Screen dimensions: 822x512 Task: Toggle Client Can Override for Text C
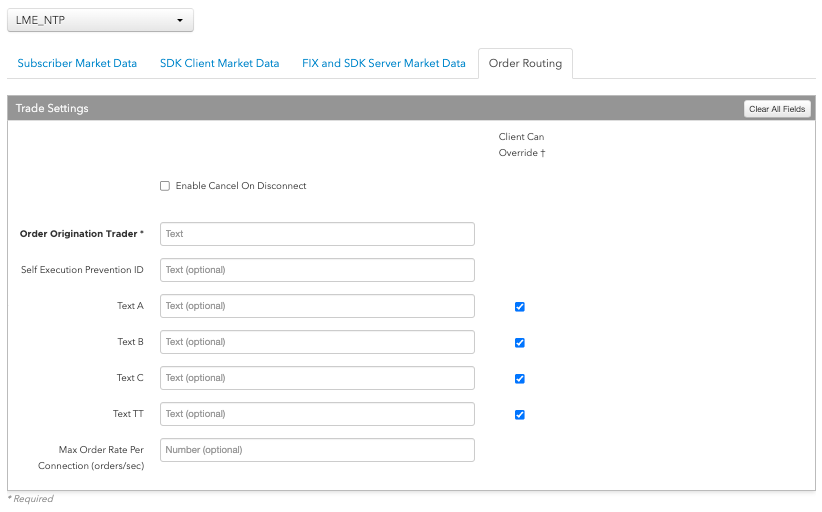520,379
